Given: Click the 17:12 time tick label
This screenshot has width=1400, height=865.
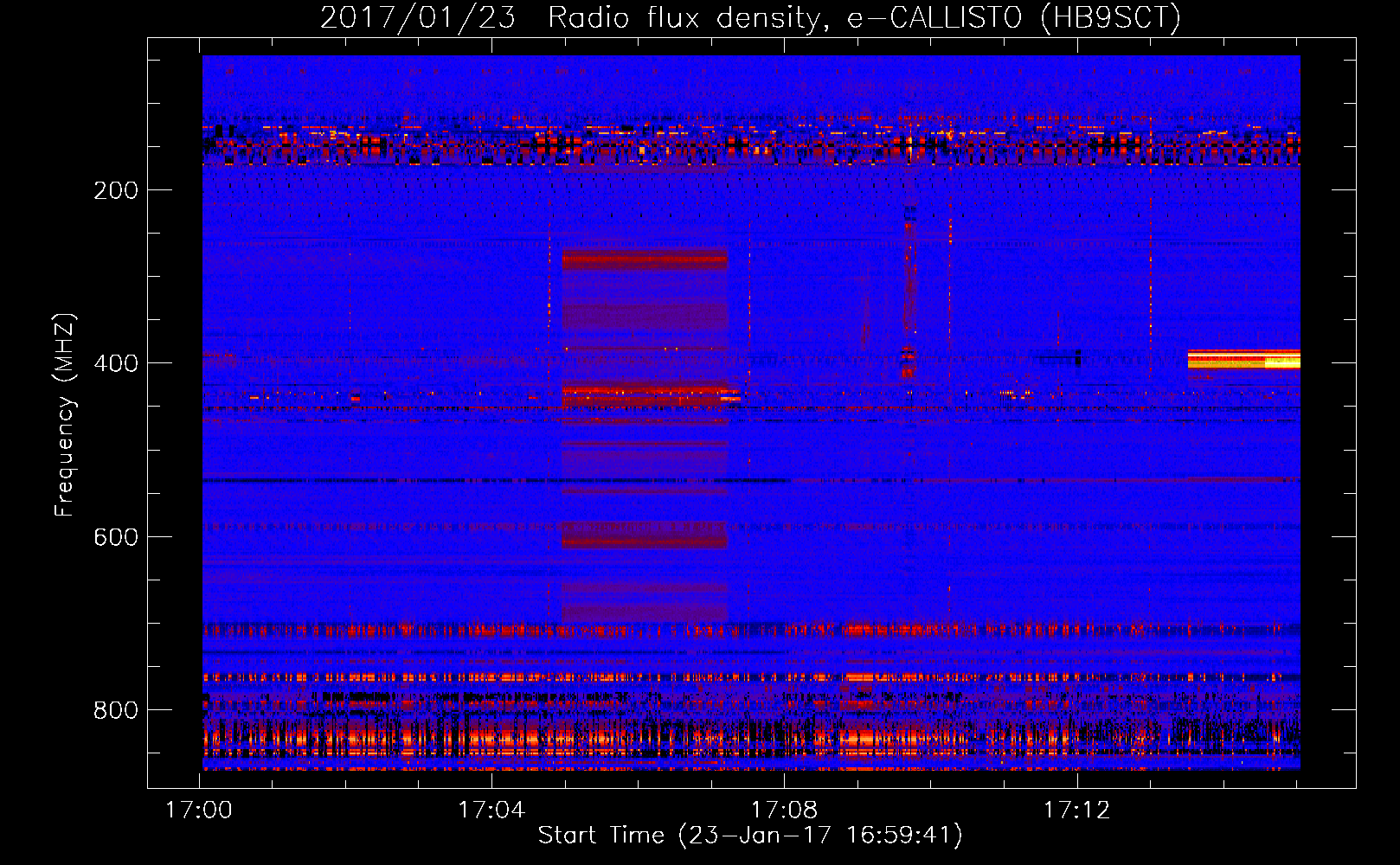Looking at the screenshot, I should [x=1076, y=811].
